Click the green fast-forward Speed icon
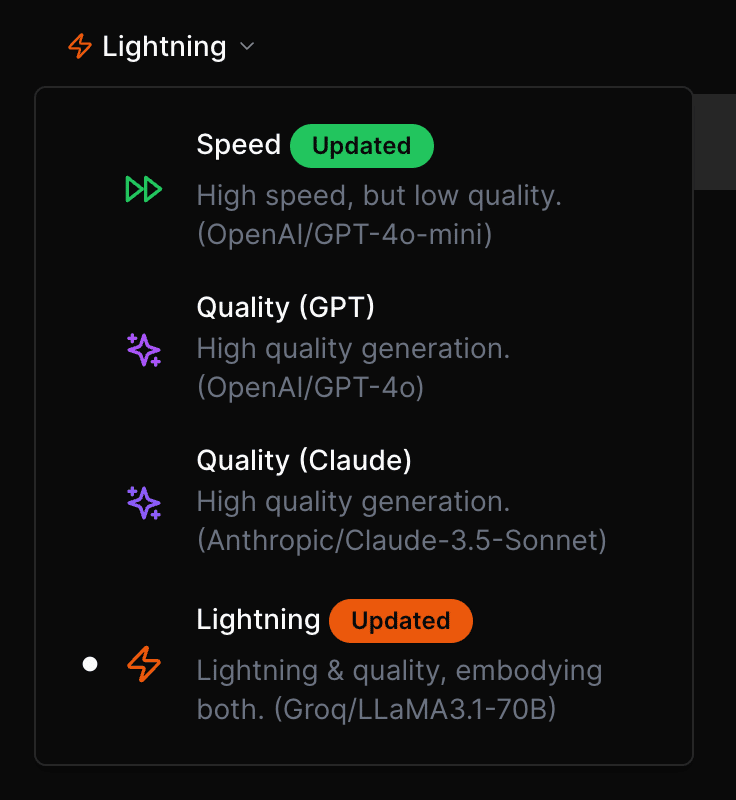The image size is (736, 800). click(143, 189)
